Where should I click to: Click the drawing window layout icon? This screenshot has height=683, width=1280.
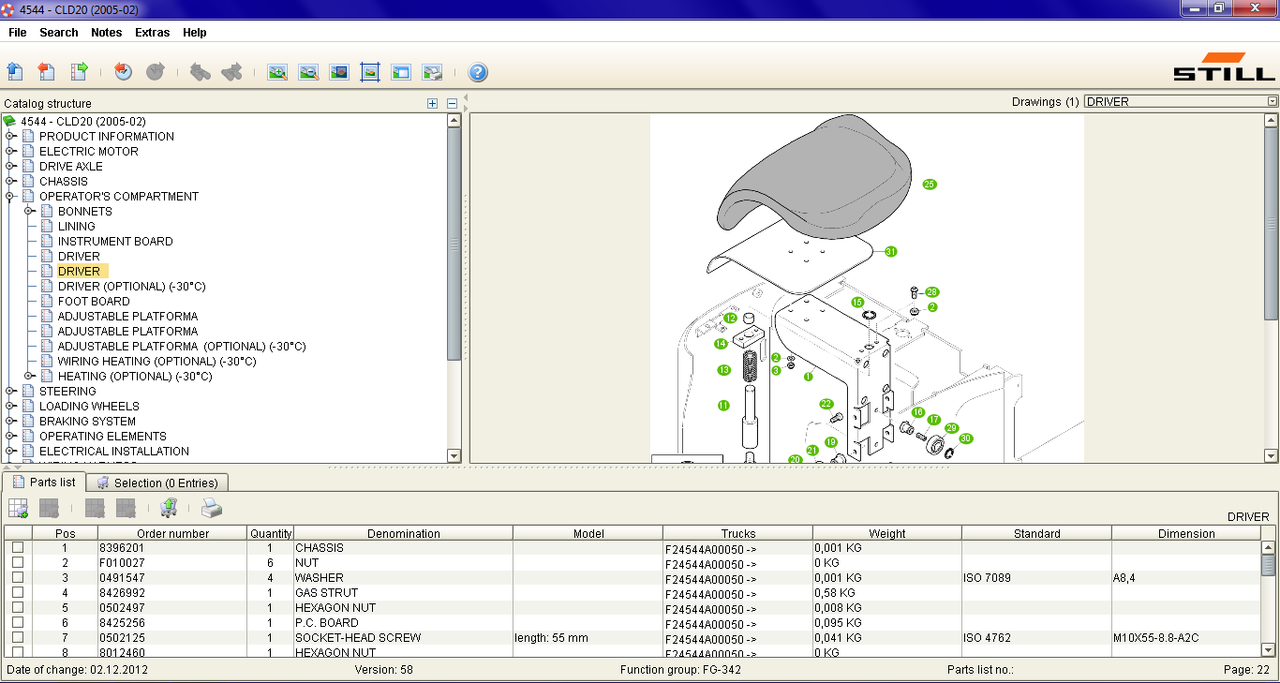tap(401, 72)
